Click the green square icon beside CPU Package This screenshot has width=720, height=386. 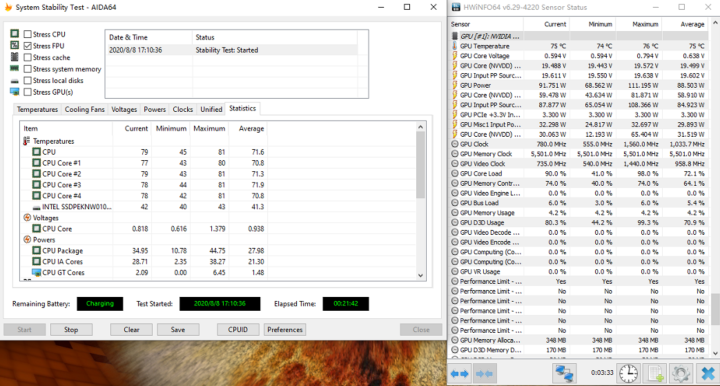pos(36,250)
